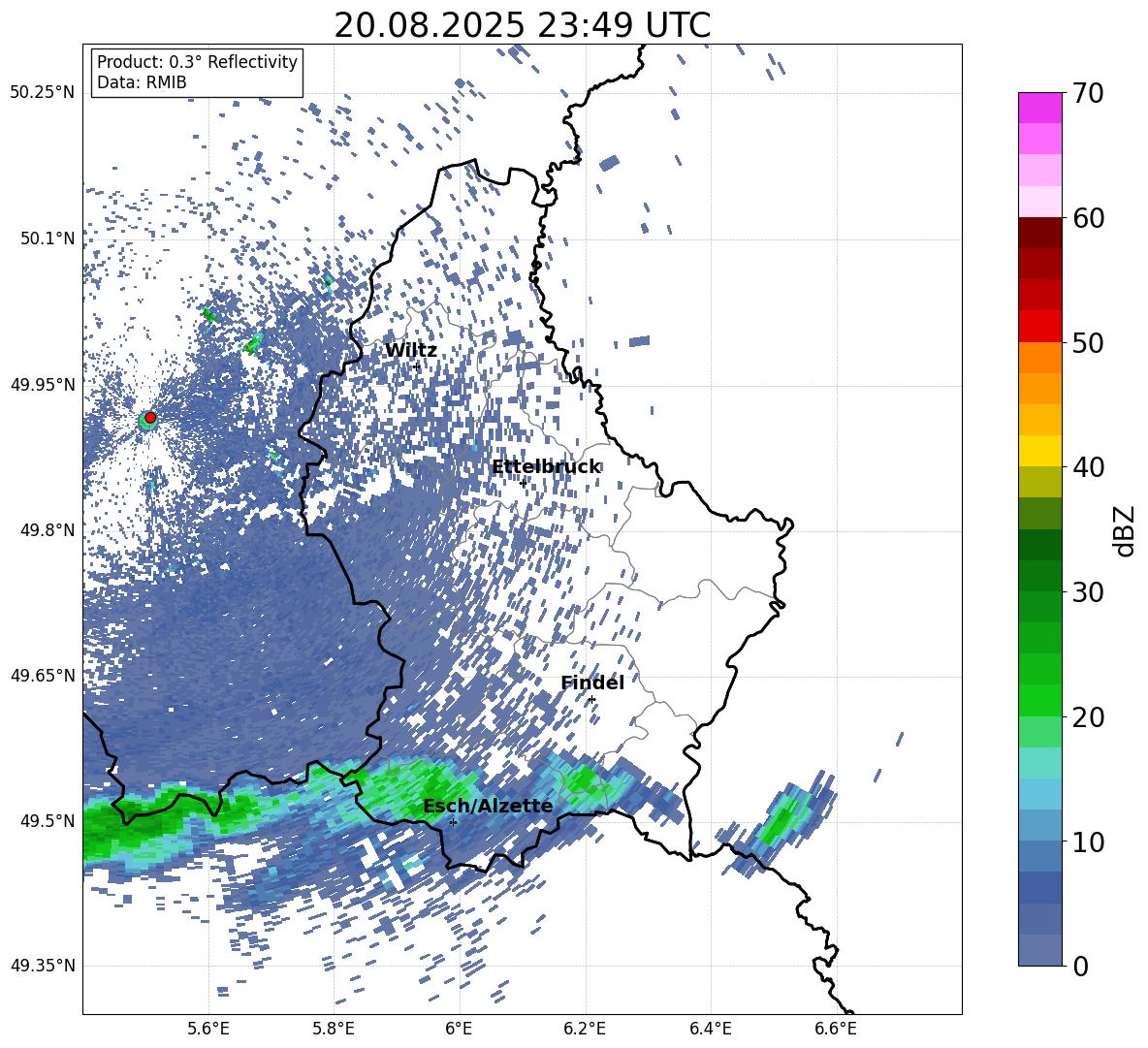
Task: Click the colorbar tick label 0
Action: point(1081,966)
